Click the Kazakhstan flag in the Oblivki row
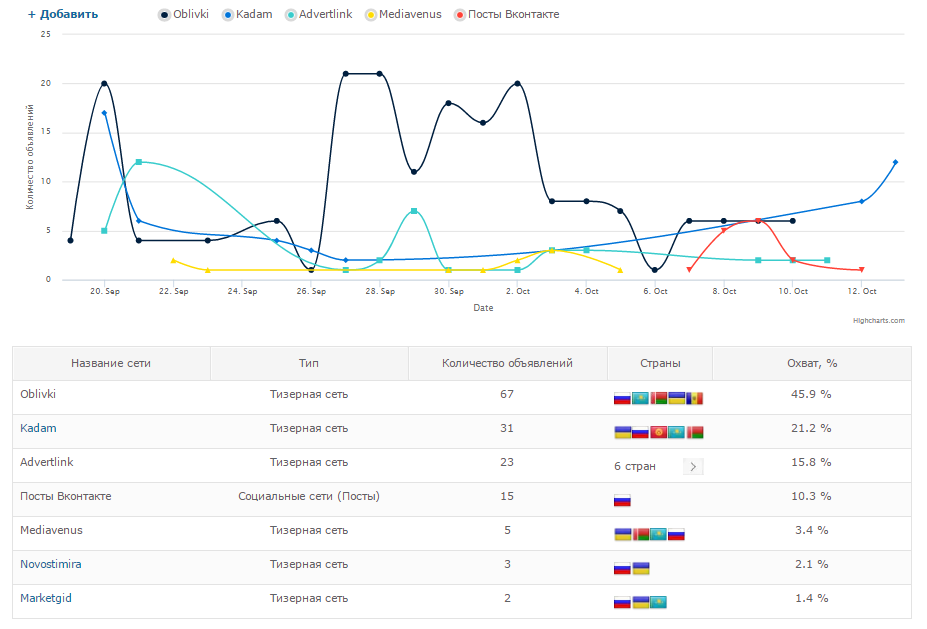927x629 pixels. pos(640,398)
